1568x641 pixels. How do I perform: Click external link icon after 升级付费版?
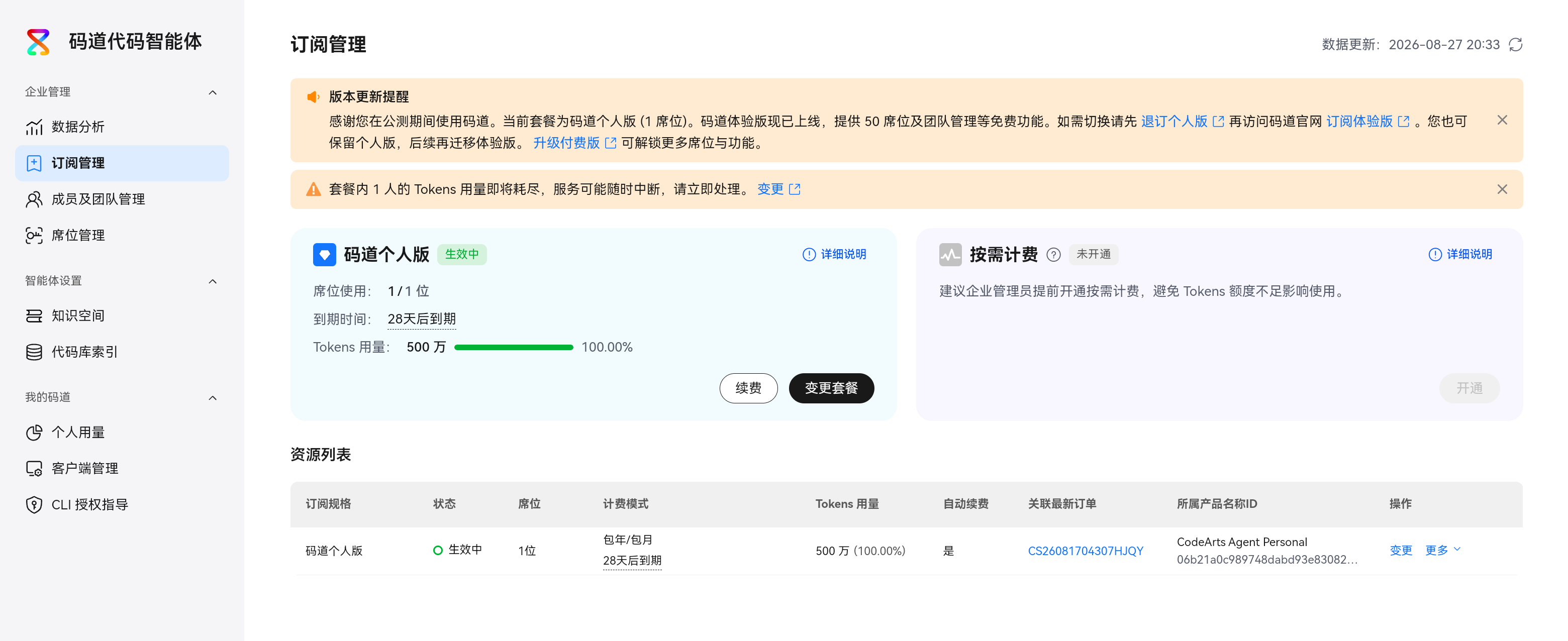pyautogui.click(x=611, y=143)
